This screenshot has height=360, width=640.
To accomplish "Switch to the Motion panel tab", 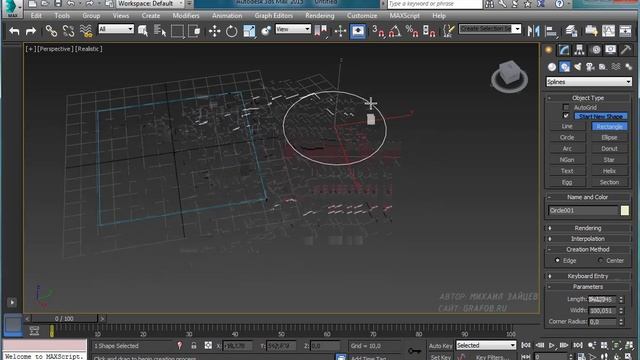I will pyautogui.click(x=596, y=50).
